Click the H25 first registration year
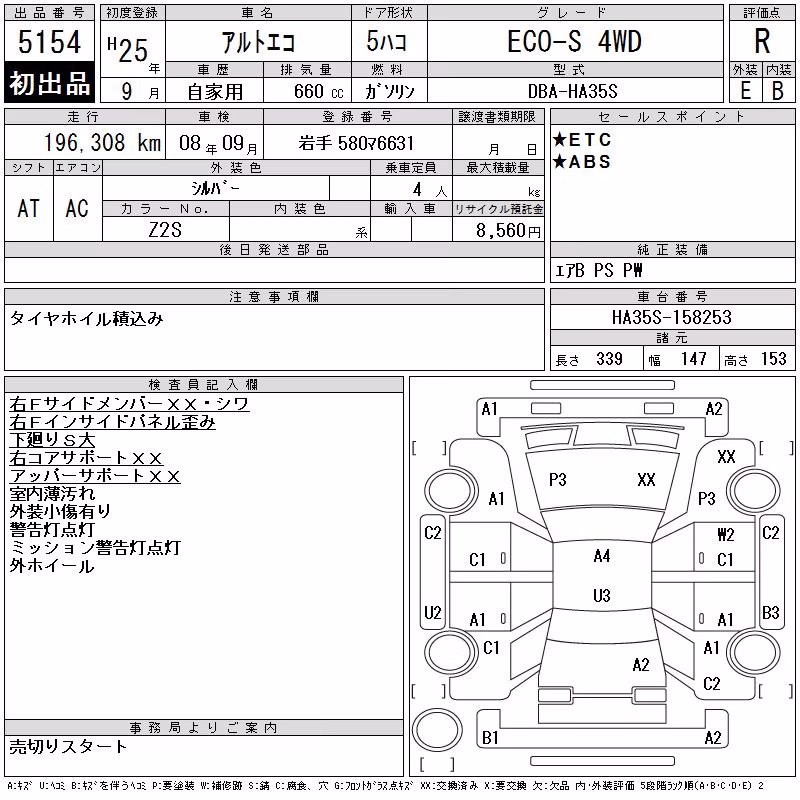The height and width of the screenshot is (800, 800). click(129, 49)
